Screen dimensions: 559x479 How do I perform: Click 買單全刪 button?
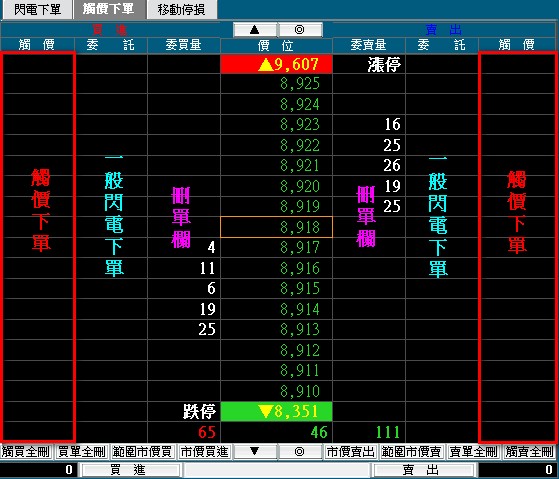click(82, 452)
